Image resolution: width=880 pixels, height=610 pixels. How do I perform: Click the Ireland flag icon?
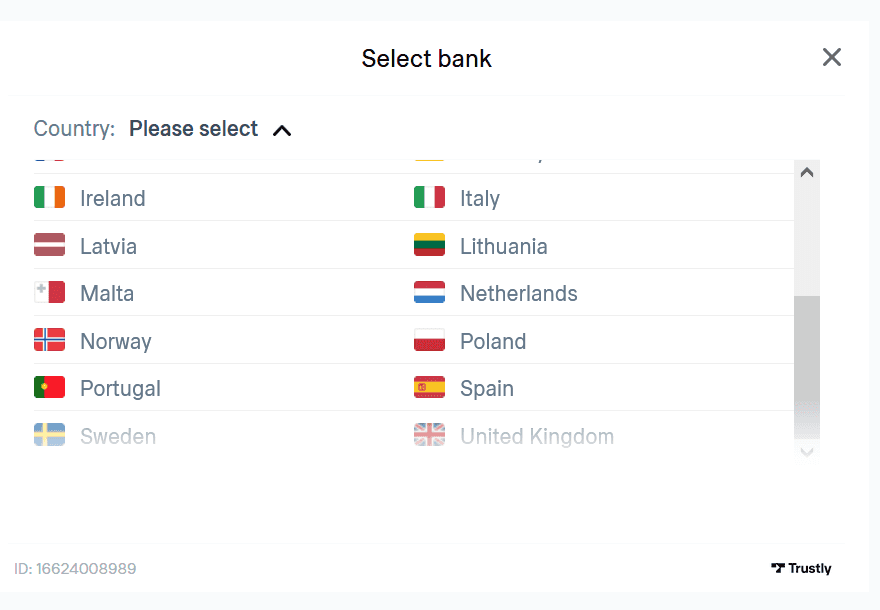pyautogui.click(x=49, y=198)
